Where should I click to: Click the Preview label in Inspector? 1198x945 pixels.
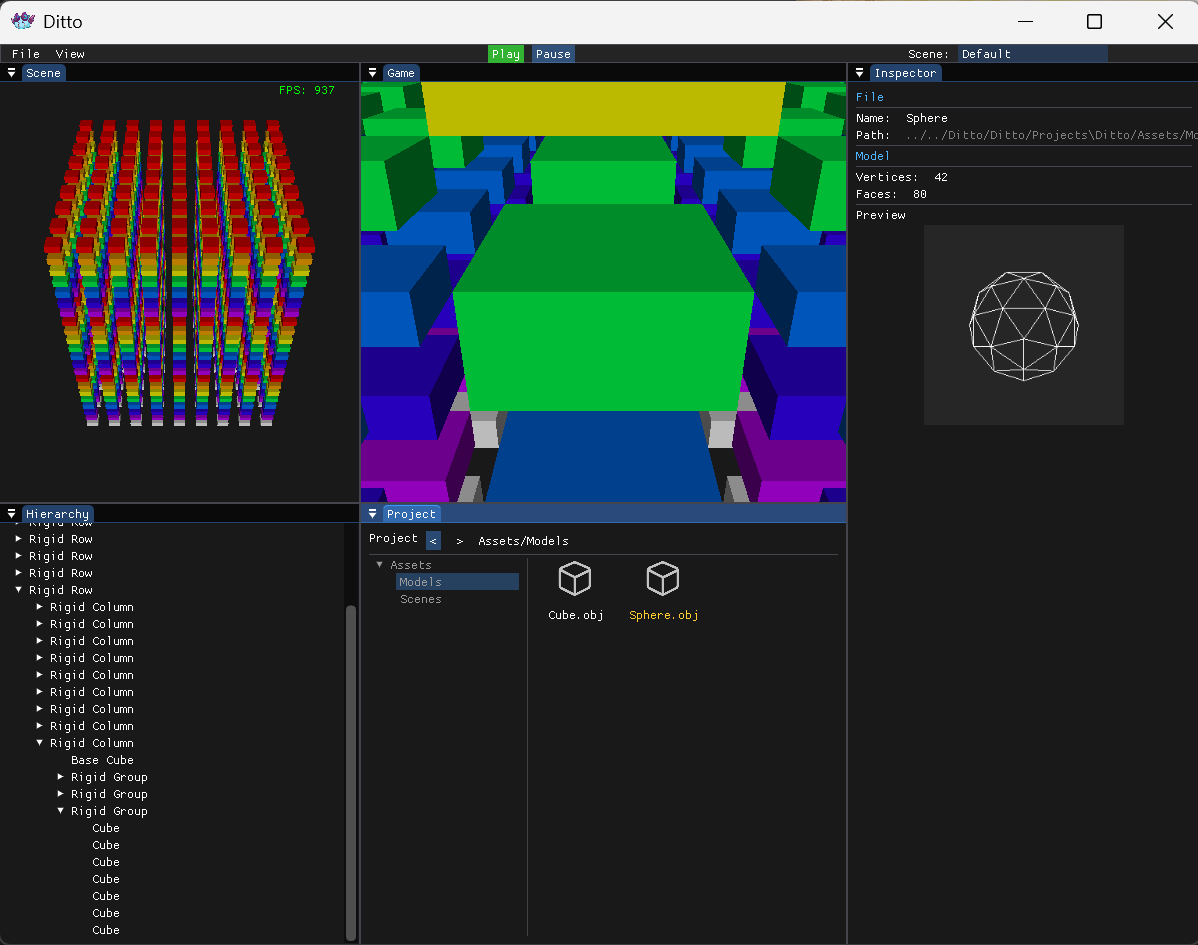(880, 215)
